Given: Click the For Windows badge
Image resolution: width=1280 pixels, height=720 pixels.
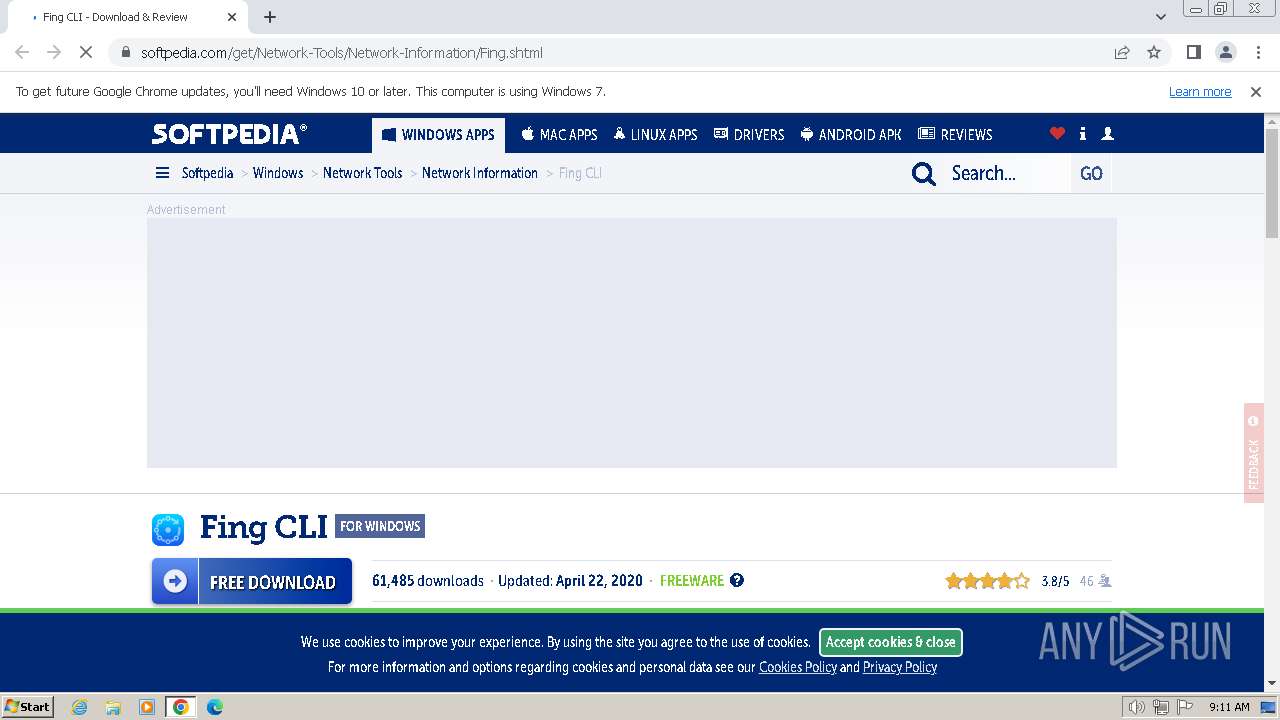Looking at the screenshot, I should pos(380,526).
